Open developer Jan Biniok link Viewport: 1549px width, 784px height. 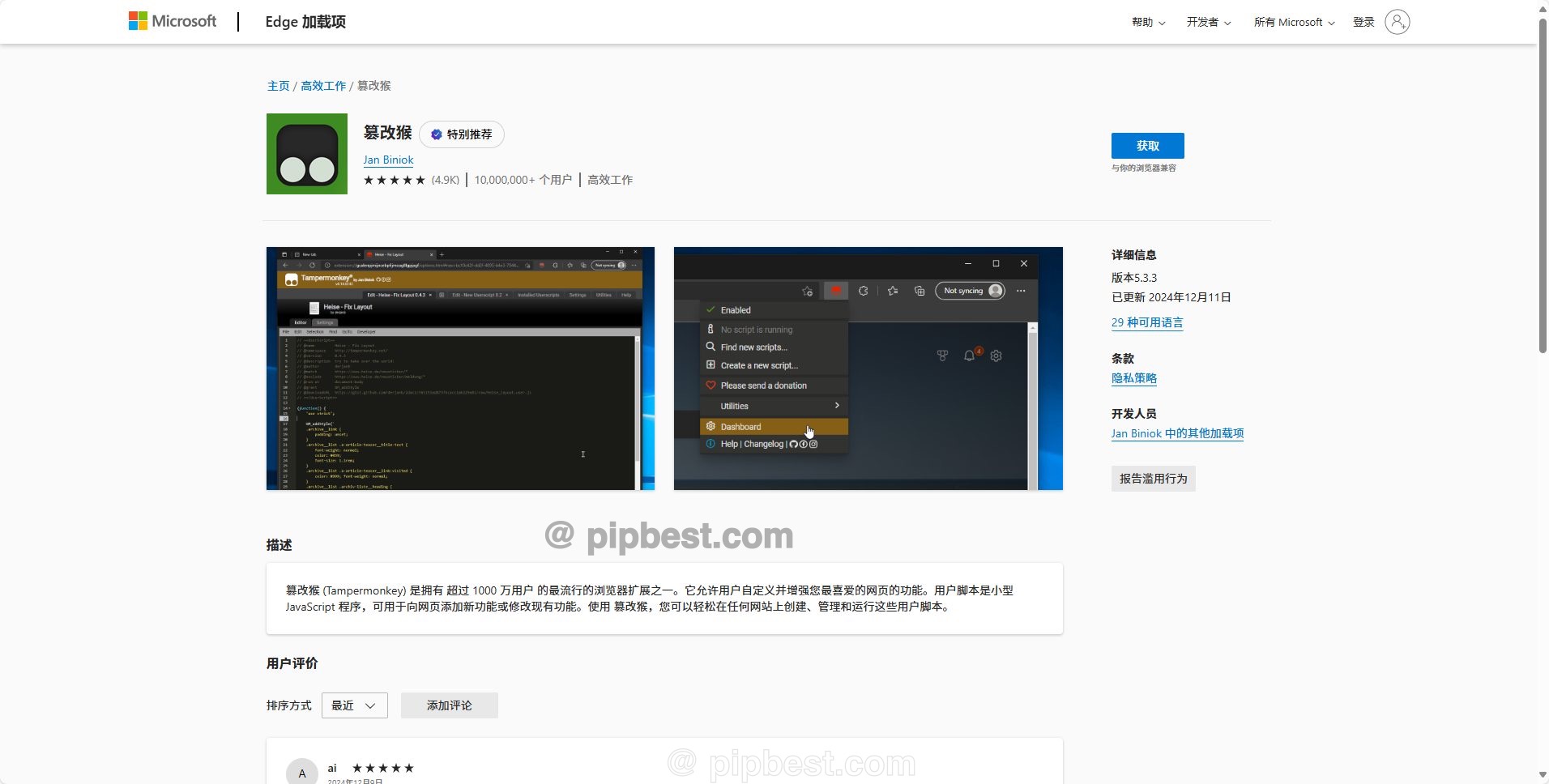coord(388,160)
